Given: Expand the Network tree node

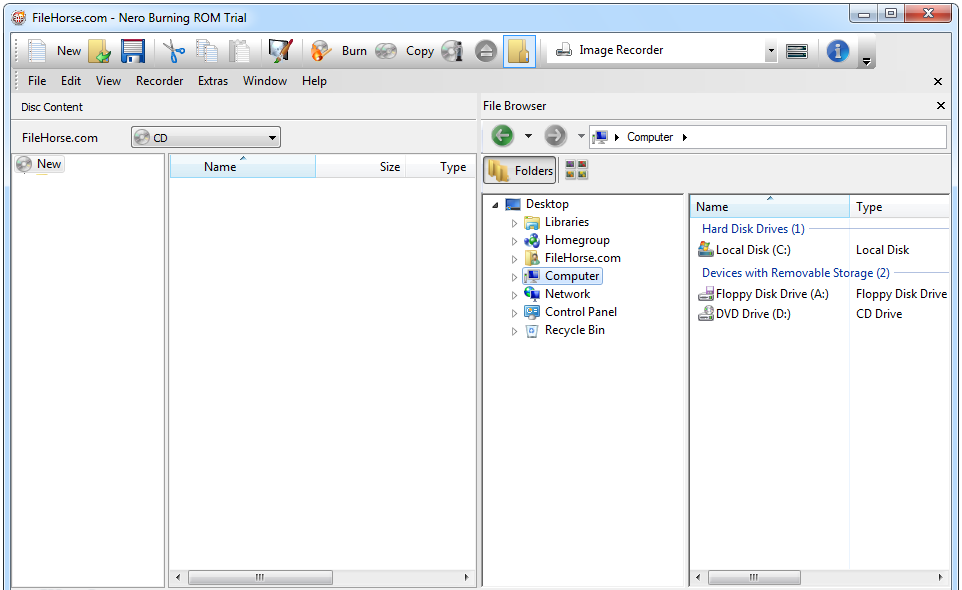Looking at the screenshot, I should tap(514, 295).
